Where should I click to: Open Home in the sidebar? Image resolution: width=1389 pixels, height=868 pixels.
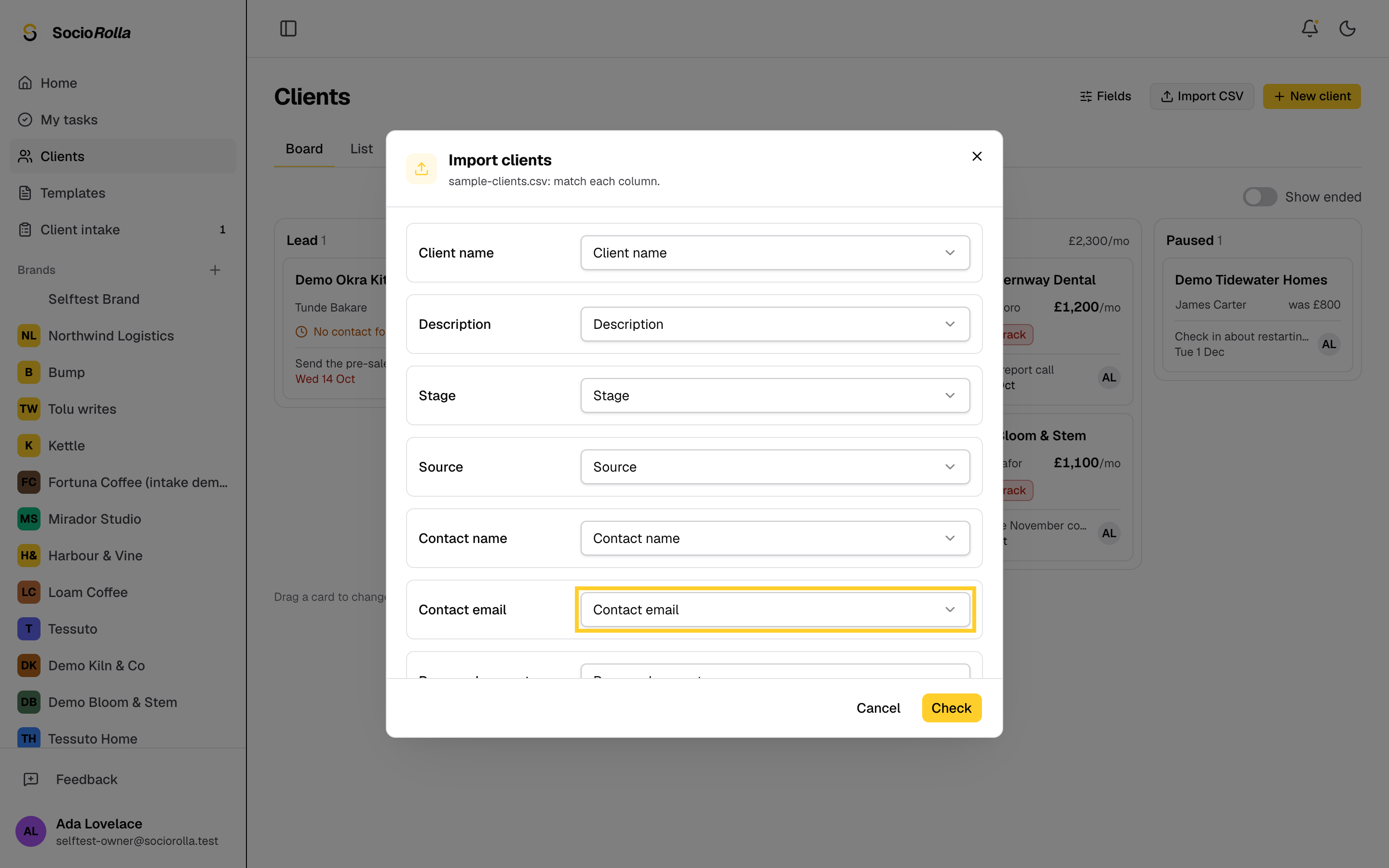pyautogui.click(x=123, y=82)
